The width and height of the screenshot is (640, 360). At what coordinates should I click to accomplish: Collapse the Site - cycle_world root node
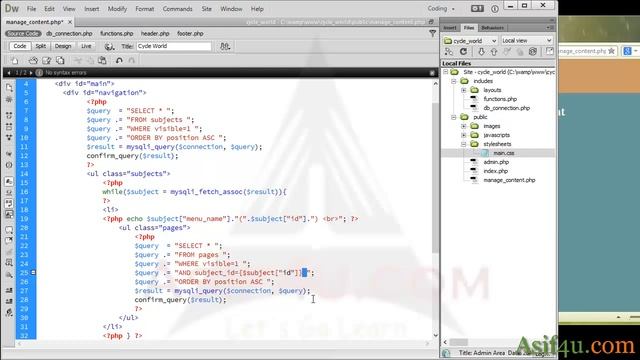click(446, 72)
